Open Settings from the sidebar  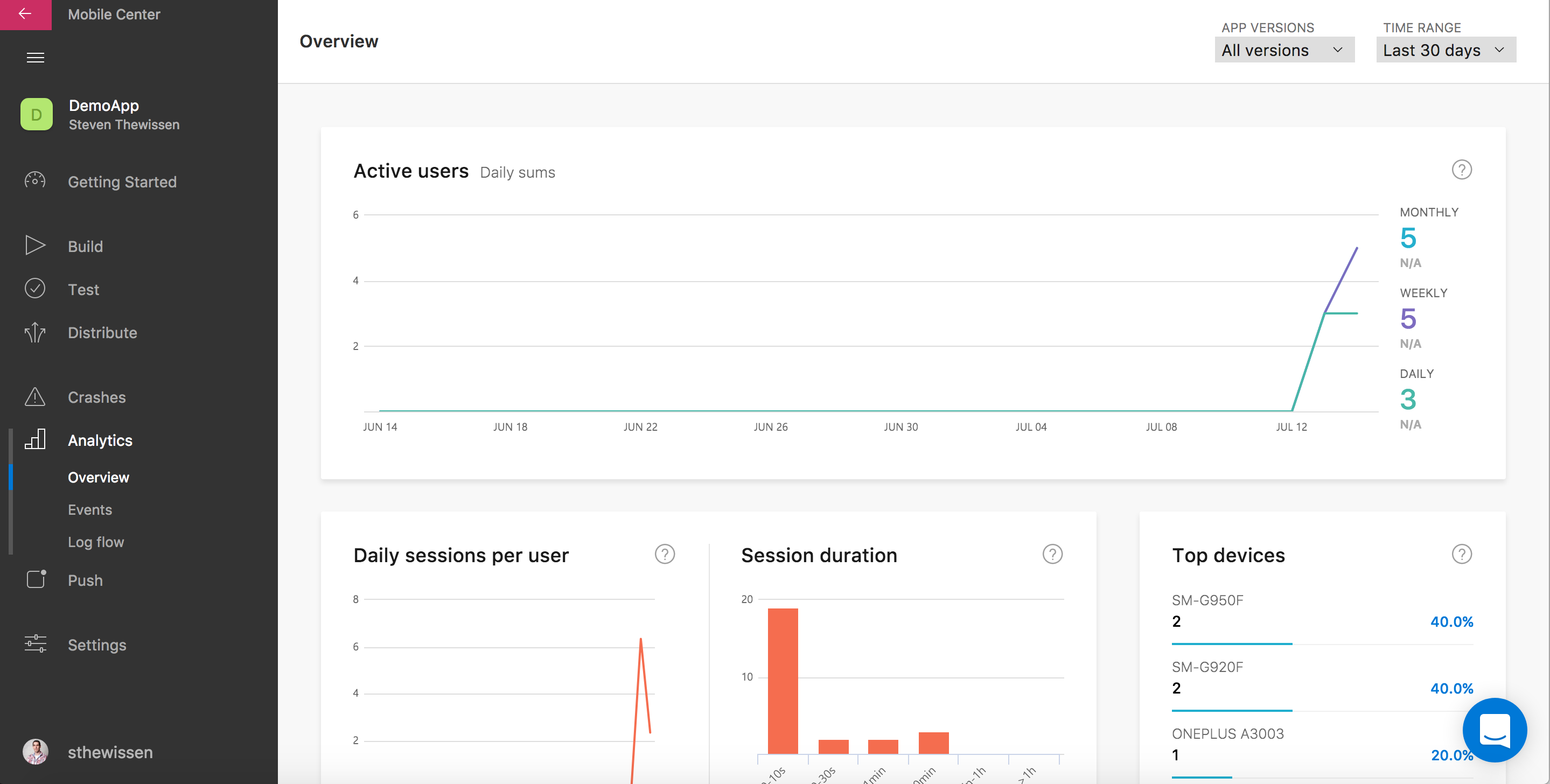click(x=96, y=645)
